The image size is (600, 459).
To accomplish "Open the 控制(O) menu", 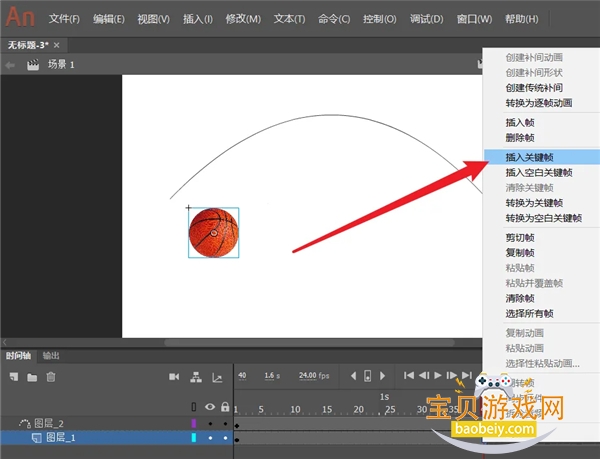I will pyautogui.click(x=380, y=19).
